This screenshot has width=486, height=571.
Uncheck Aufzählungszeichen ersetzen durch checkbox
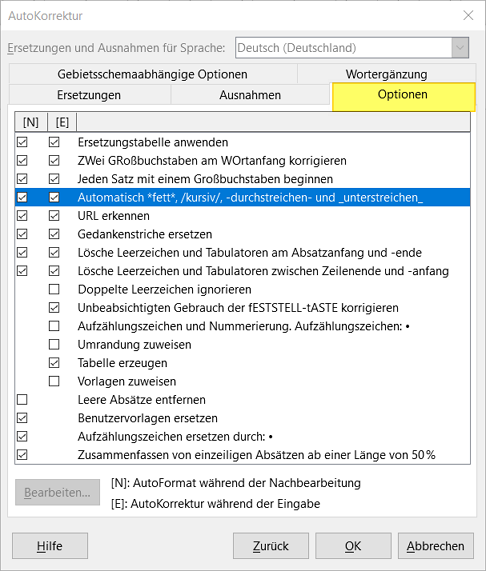click(x=22, y=436)
